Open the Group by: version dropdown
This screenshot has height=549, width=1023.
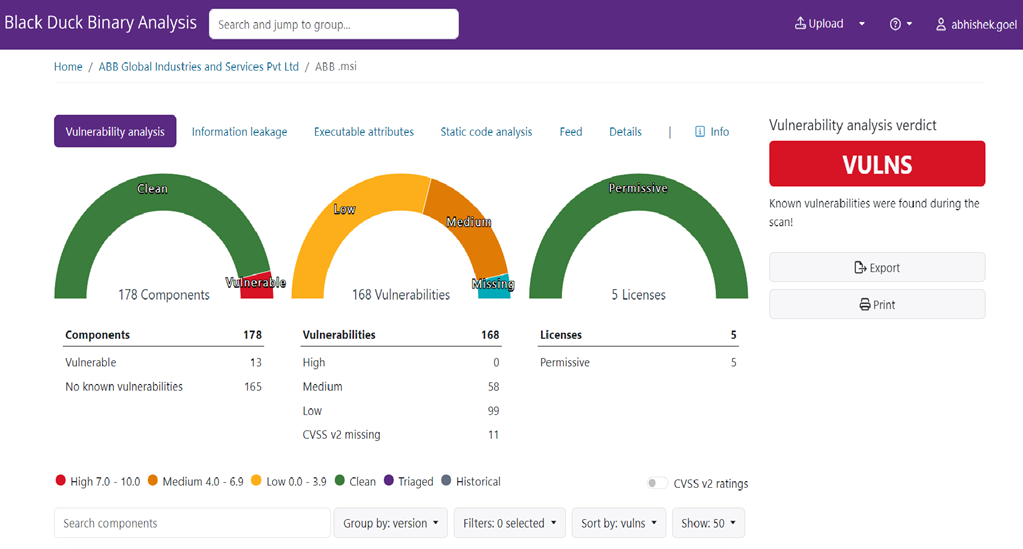pyautogui.click(x=391, y=523)
